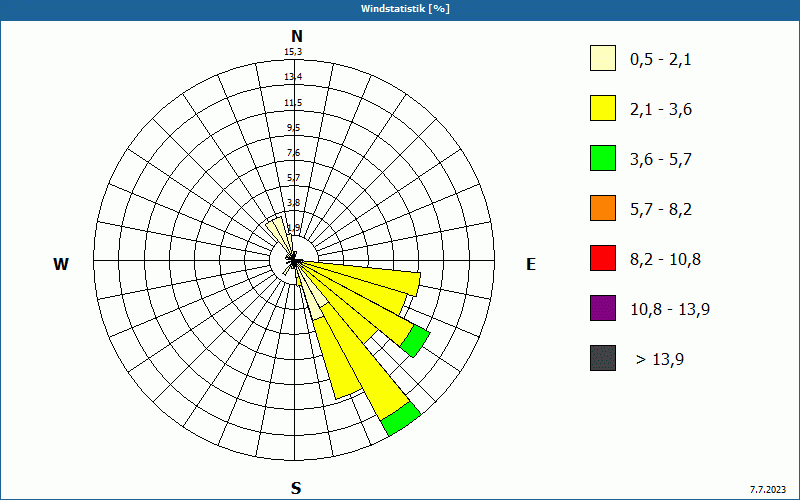Click the 3,8 radial axis value
The width and height of the screenshot is (800, 500).
tap(293, 203)
